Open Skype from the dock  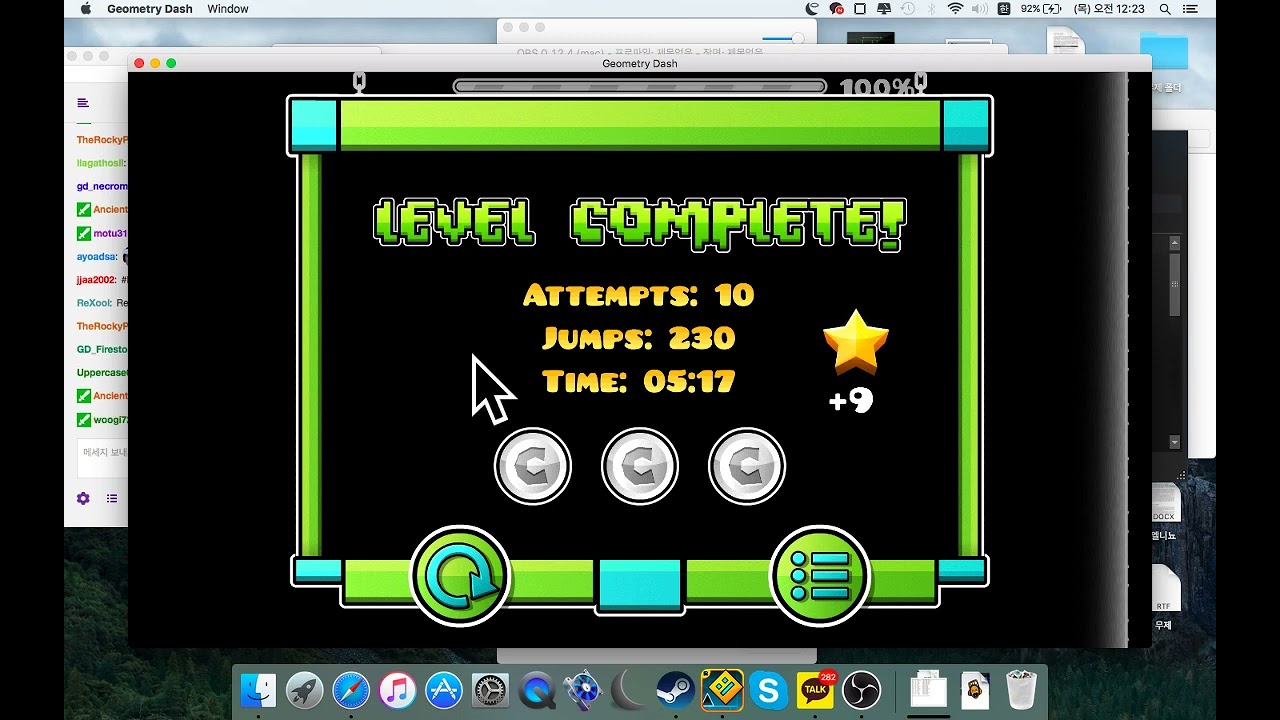coord(768,690)
